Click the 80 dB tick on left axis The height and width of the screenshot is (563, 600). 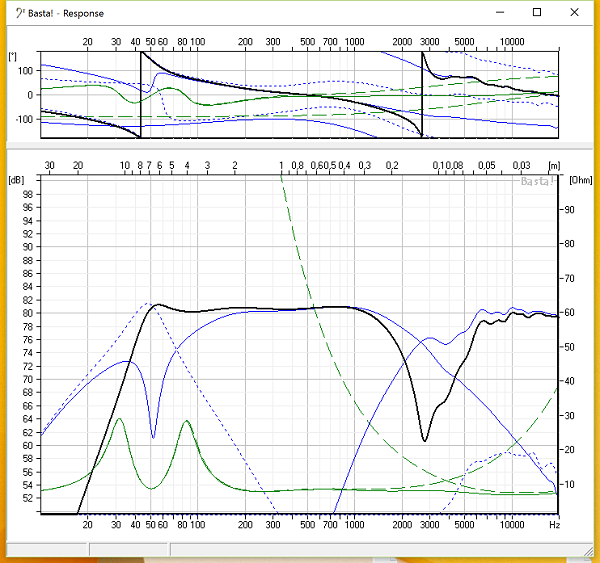[x=27, y=313]
